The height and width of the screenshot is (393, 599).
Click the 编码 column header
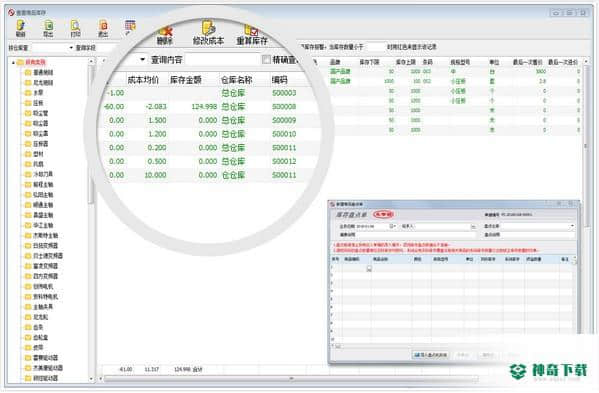279,80
